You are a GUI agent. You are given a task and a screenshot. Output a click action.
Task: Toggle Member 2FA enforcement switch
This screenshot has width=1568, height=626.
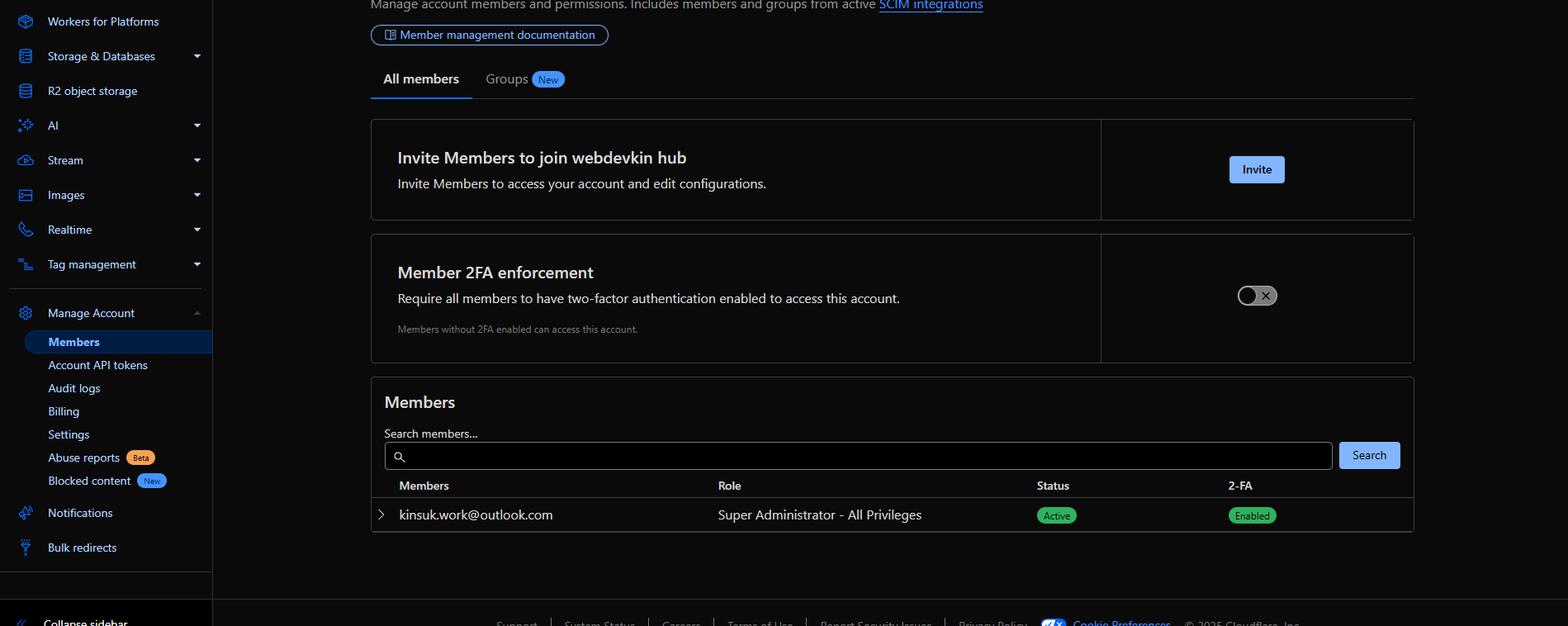tap(1257, 296)
